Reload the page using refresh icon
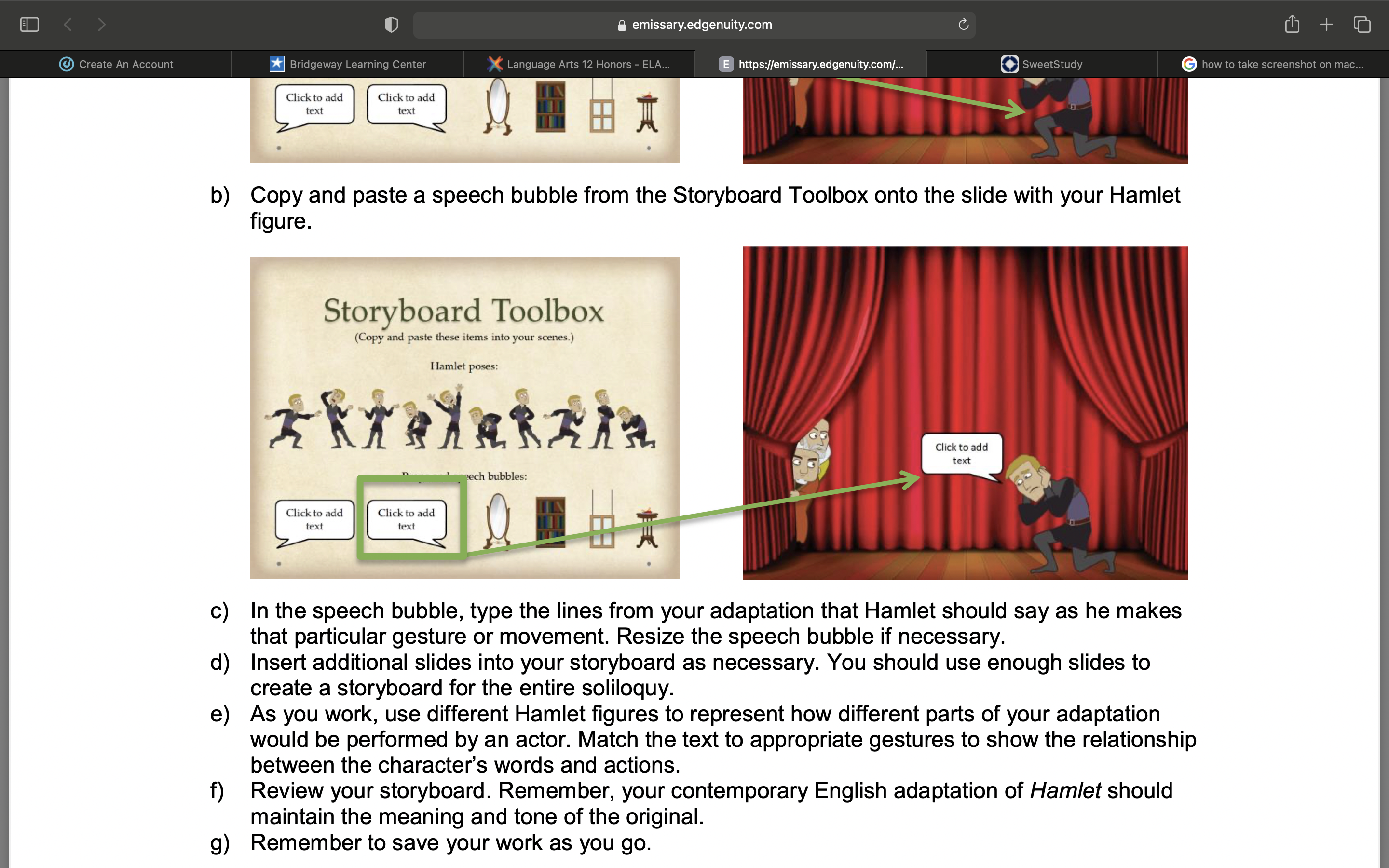 pos(963,24)
